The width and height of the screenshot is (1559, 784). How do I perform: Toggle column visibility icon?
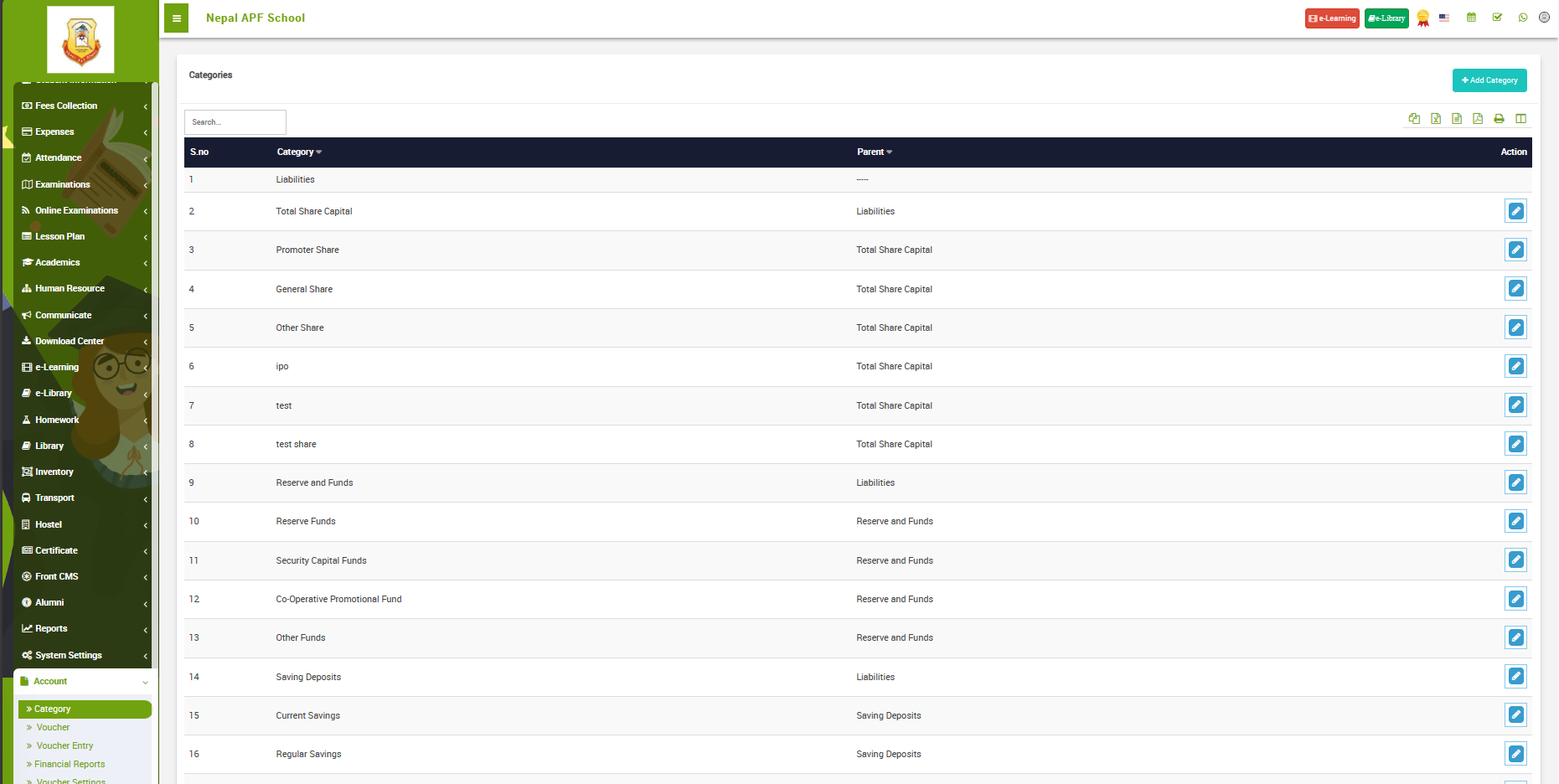1520,119
